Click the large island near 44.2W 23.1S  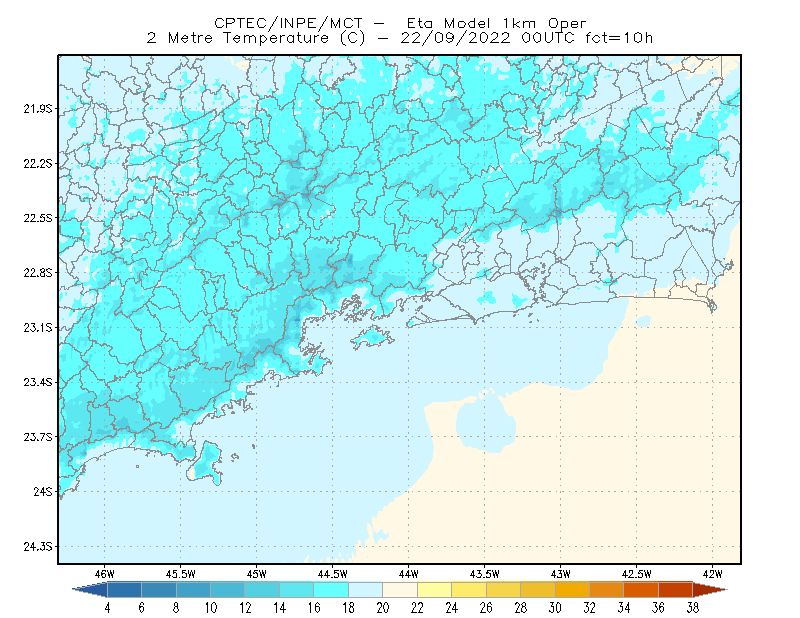tap(372, 337)
